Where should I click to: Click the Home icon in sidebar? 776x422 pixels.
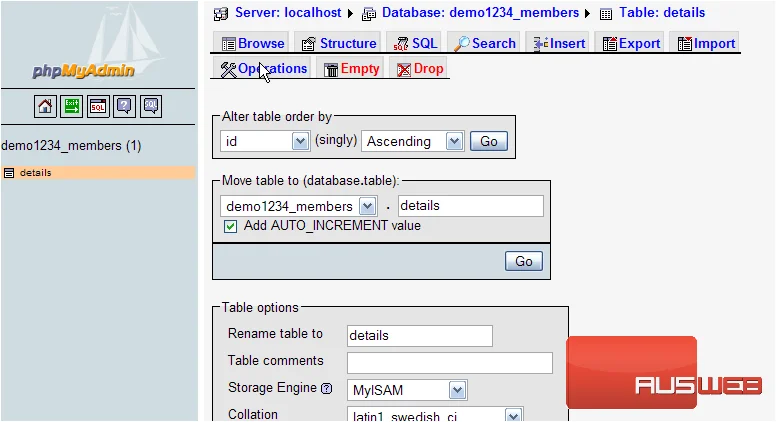point(45,106)
